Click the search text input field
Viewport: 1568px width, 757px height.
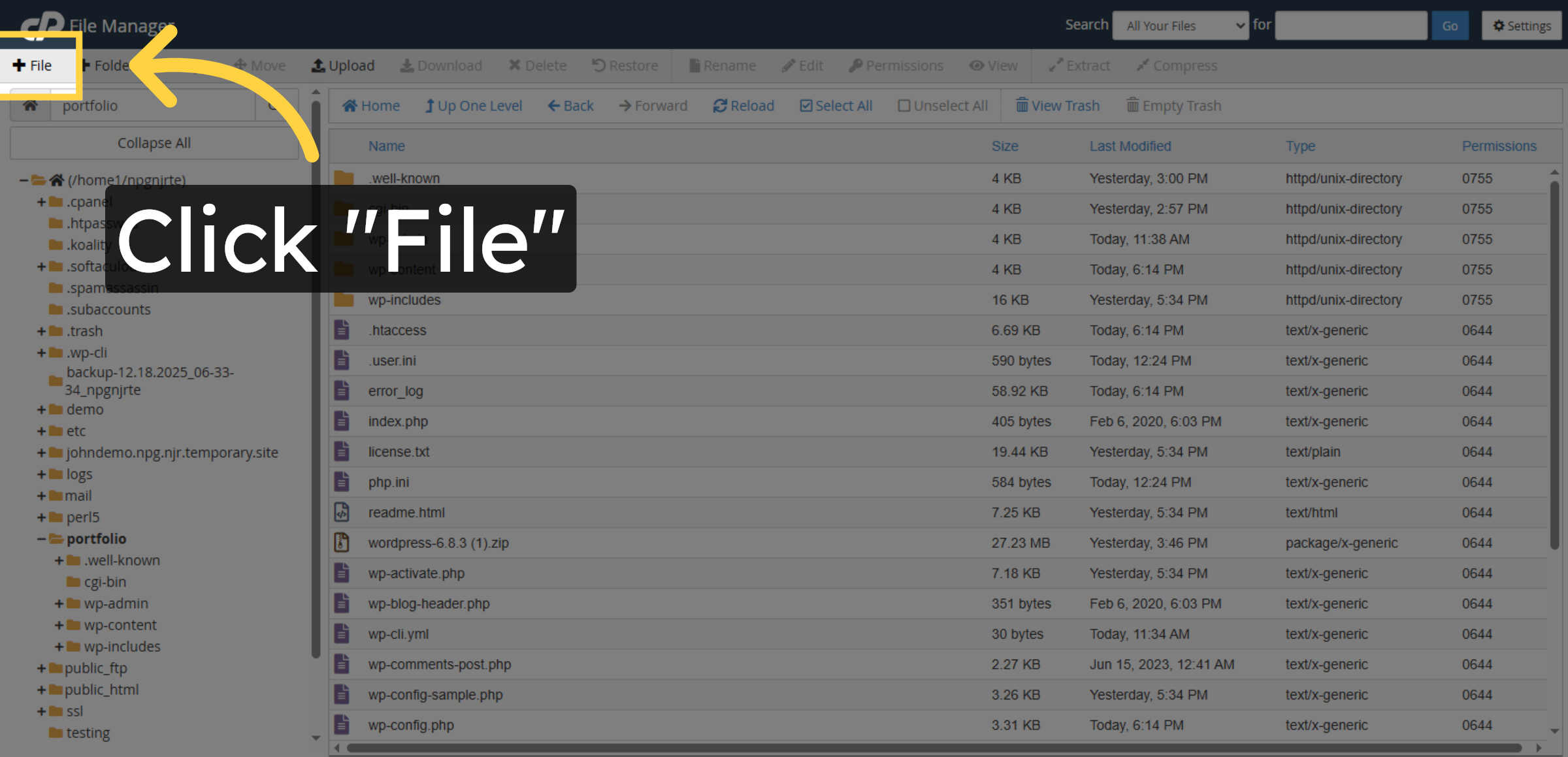click(1350, 25)
